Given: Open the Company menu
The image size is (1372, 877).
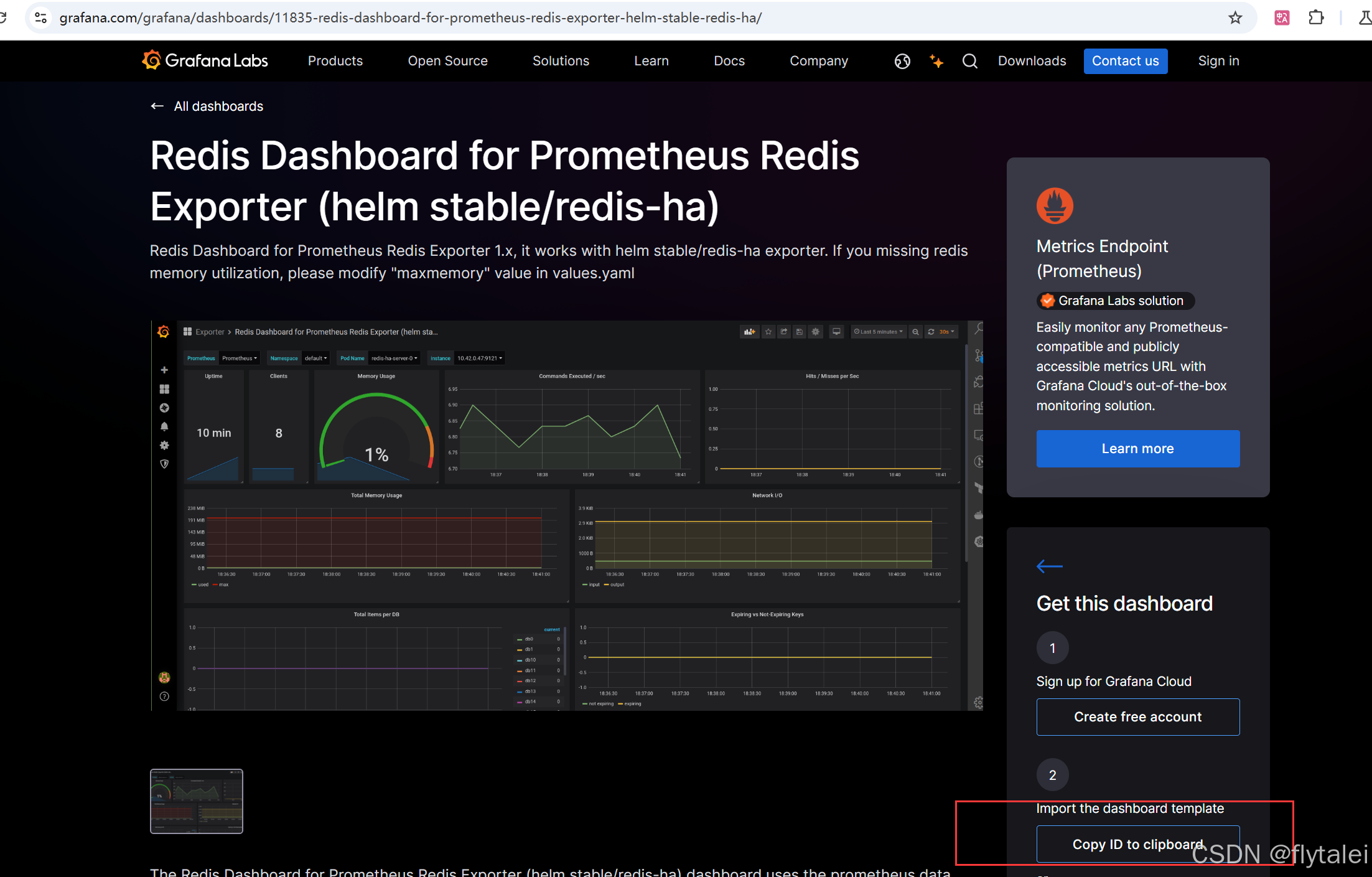Looking at the screenshot, I should [x=818, y=61].
